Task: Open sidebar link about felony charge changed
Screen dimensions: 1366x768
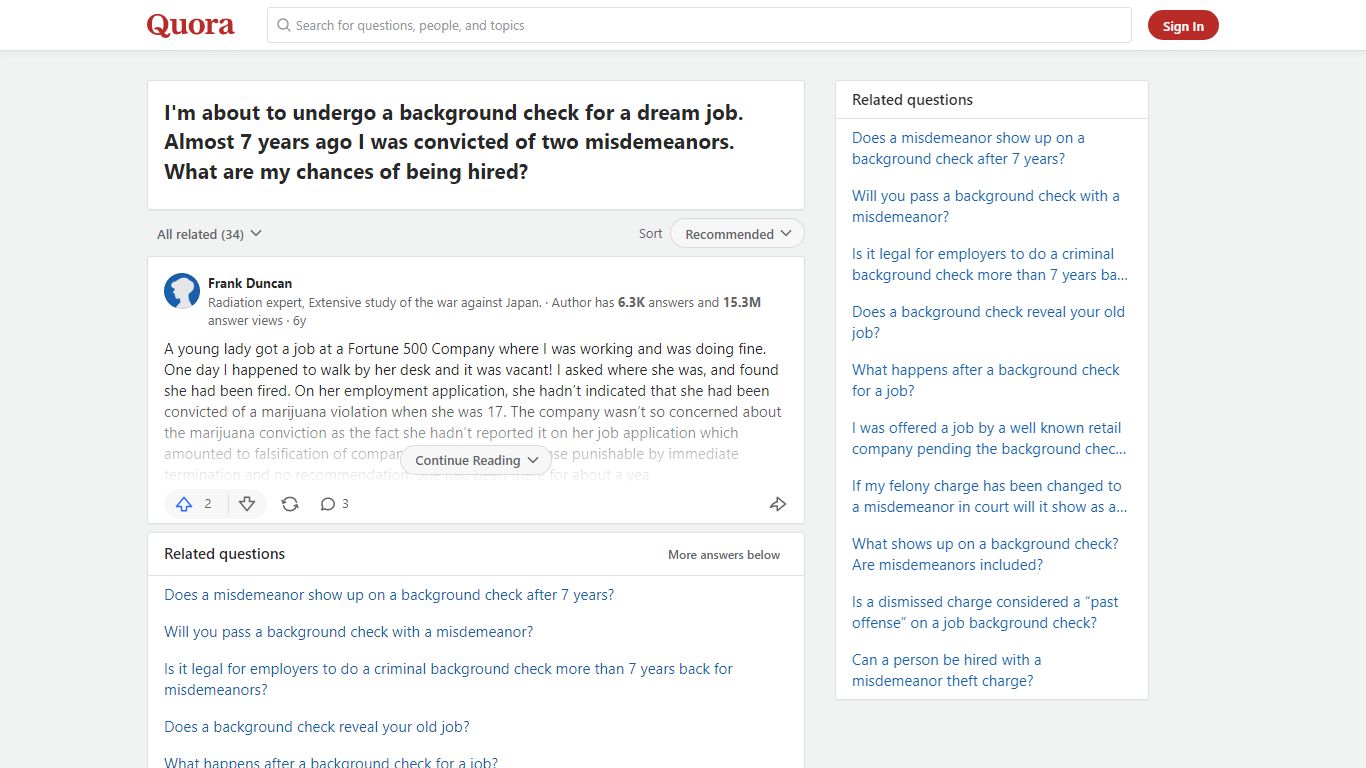Action: coord(989,496)
